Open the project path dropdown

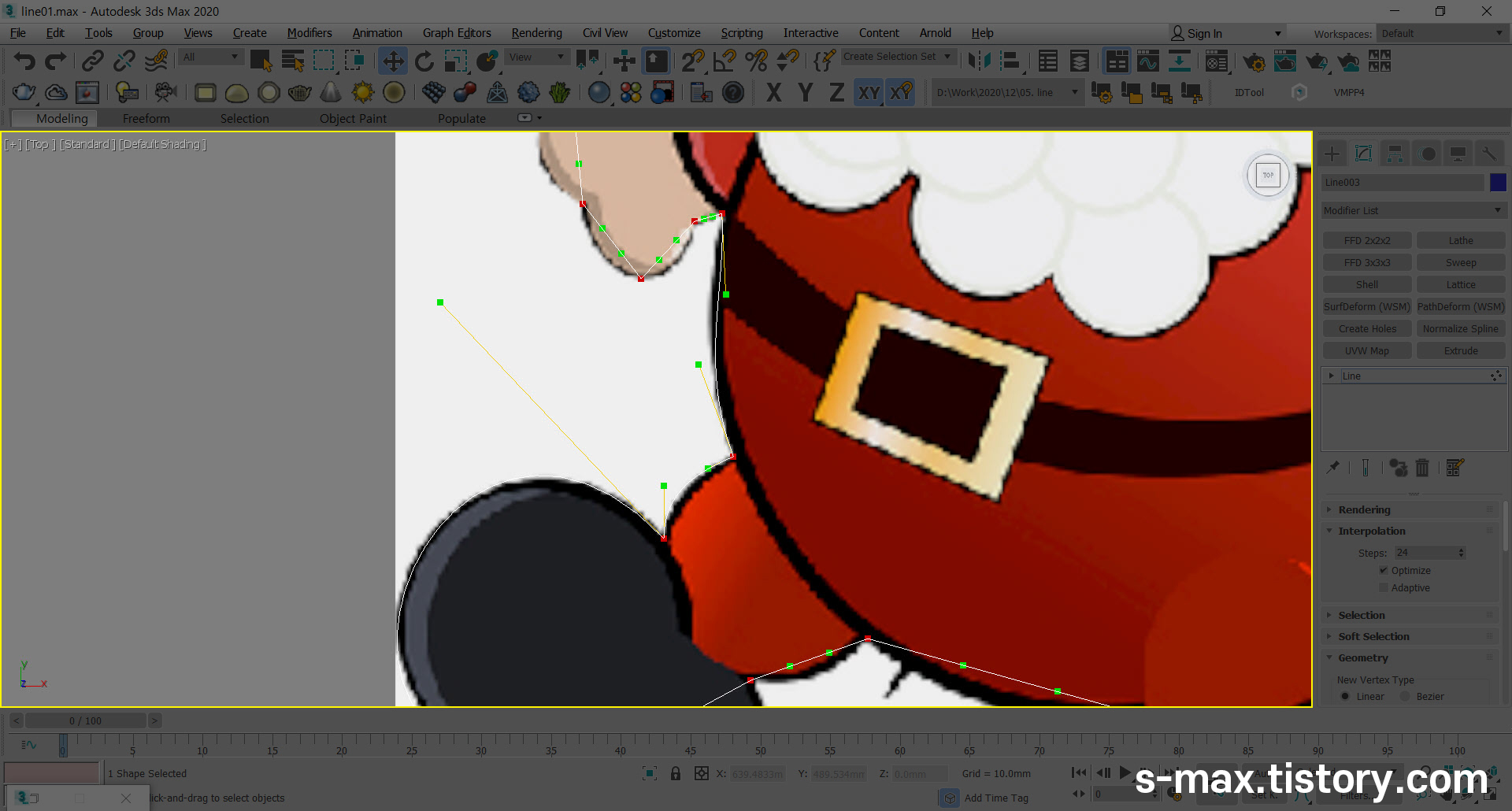(1006, 92)
